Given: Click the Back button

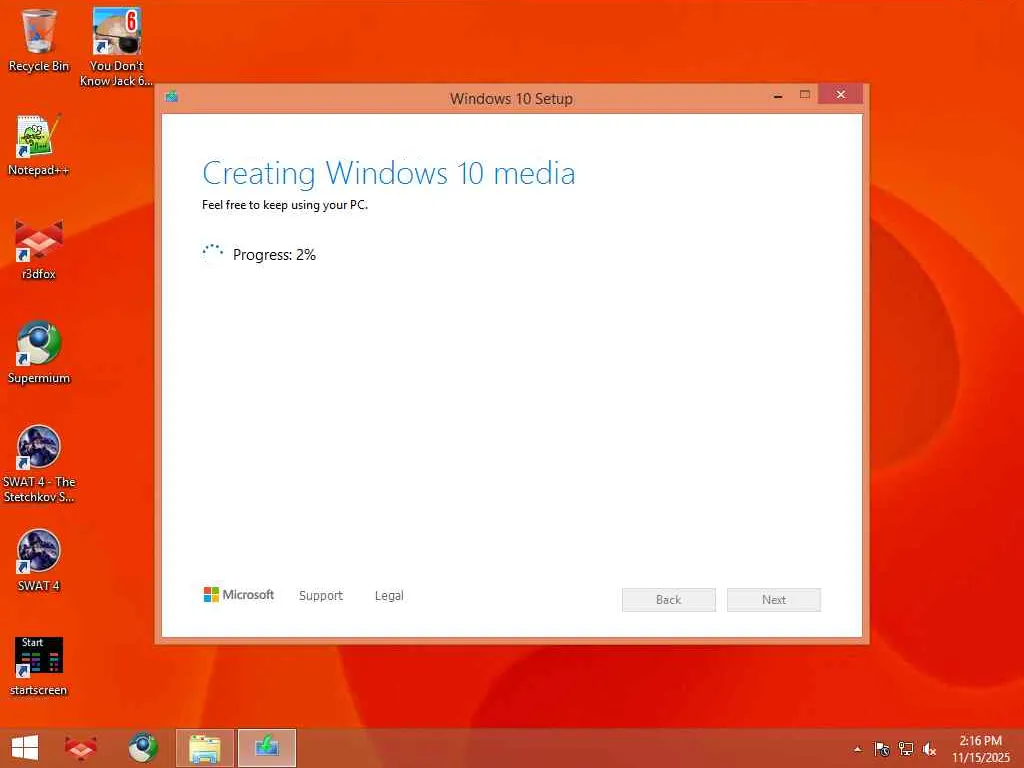Looking at the screenshot, I should point(669,600).
